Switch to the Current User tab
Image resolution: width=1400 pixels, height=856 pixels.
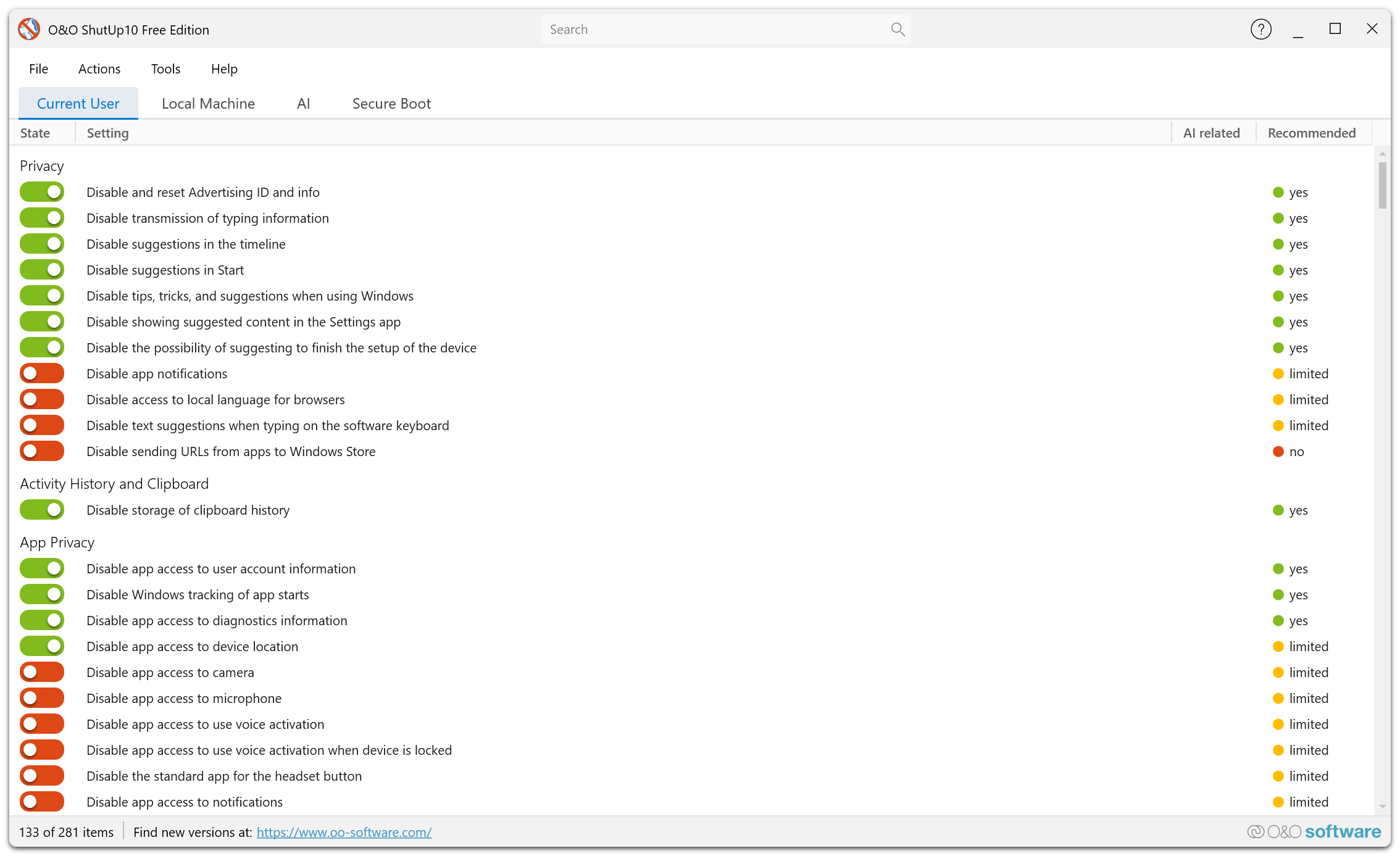click(78, 103)
